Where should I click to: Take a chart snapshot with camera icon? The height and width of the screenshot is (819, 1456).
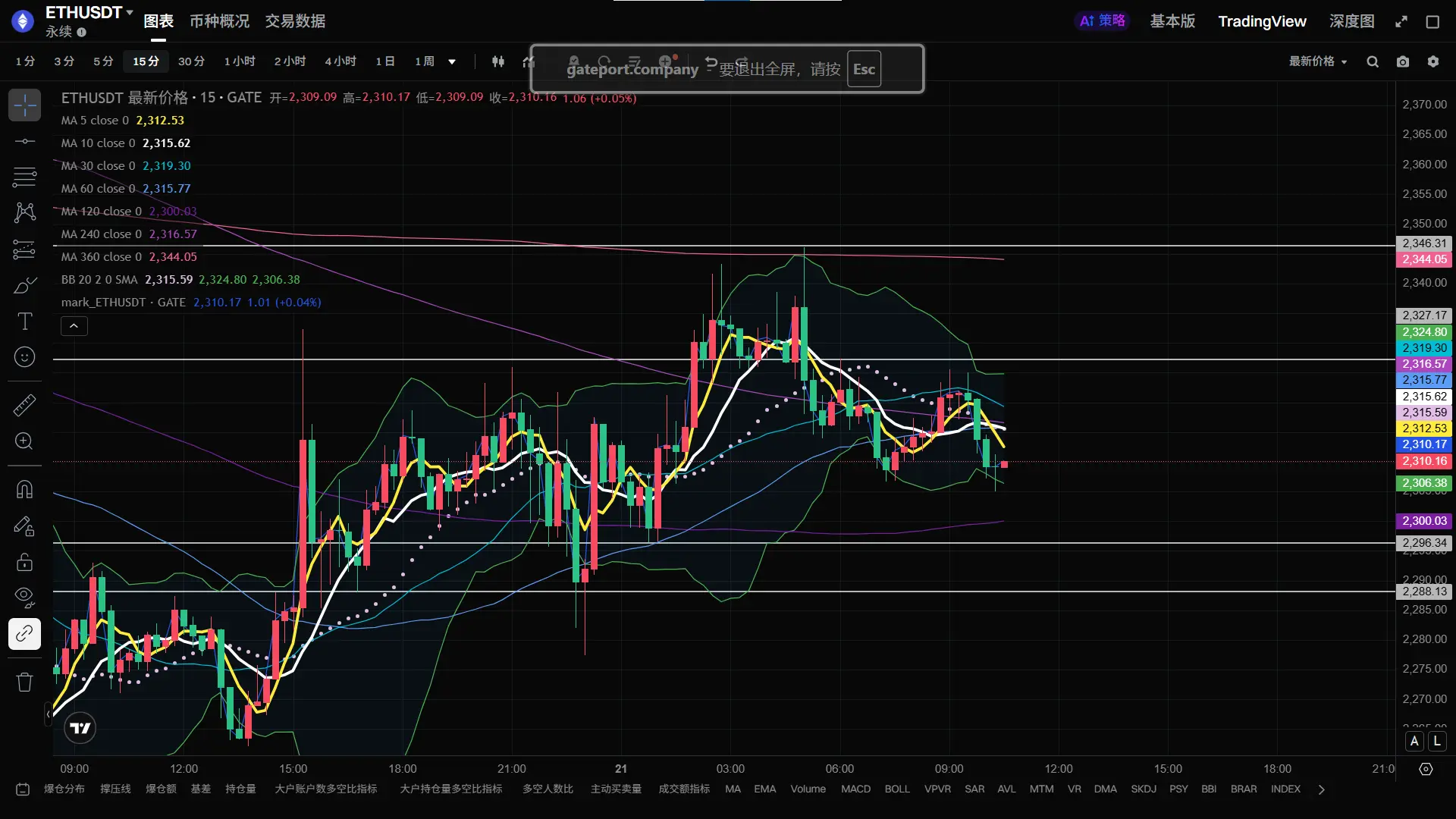pos(1403,62)
